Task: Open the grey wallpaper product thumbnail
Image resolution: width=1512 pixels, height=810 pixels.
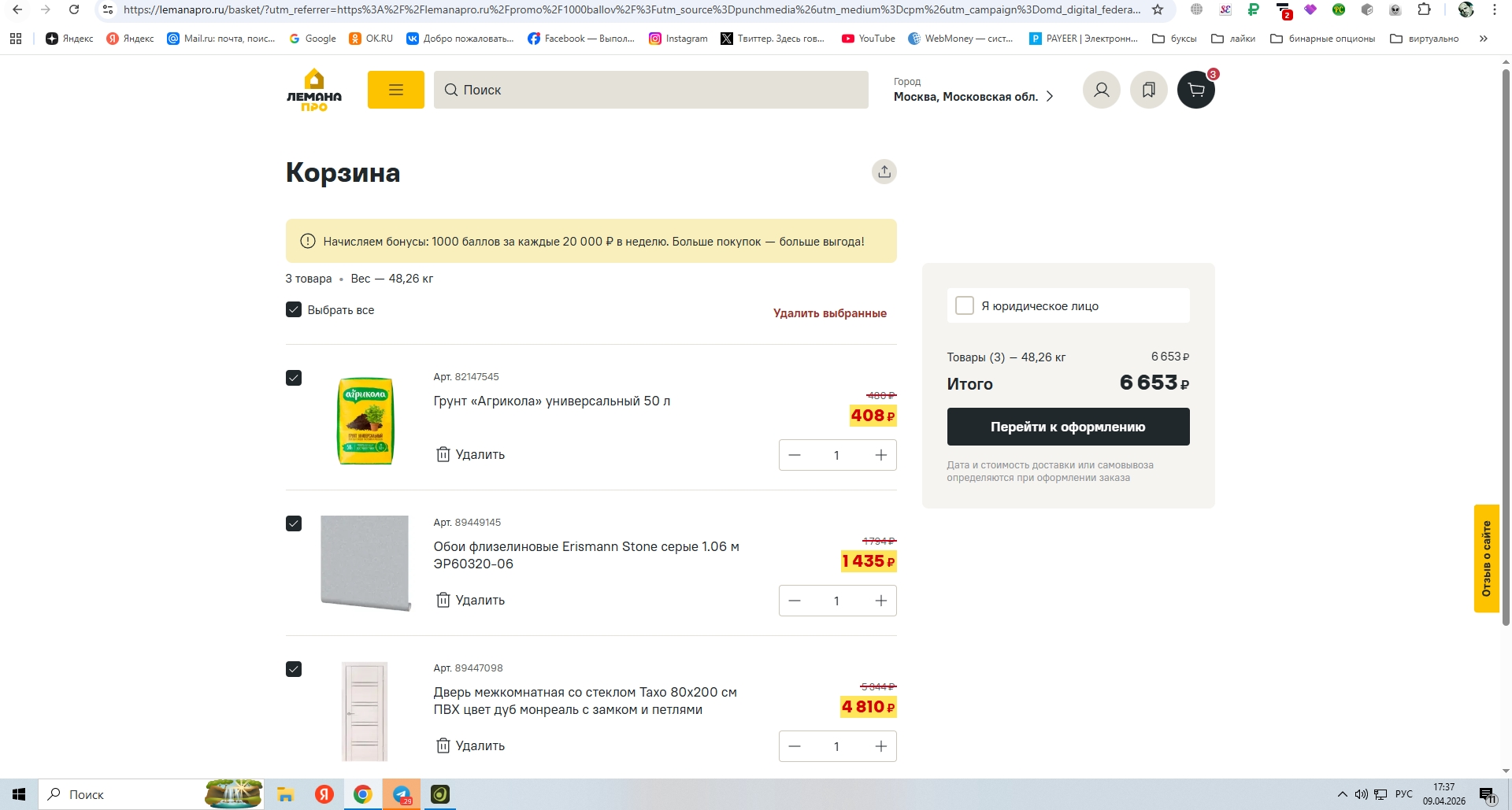Action: point(365,563)
